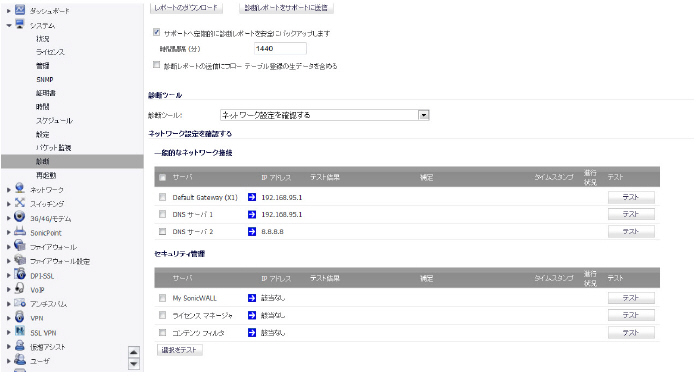Click the SonicPoint access point icon

[x=20, y=232]
